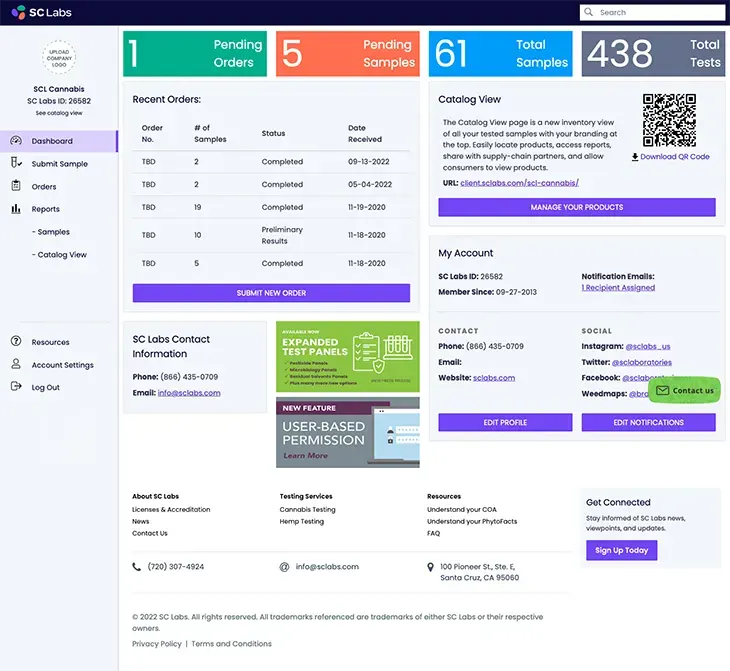Click the green Contact us button
The height and width of the screenshot is (671, 730).
click(684, 390)
